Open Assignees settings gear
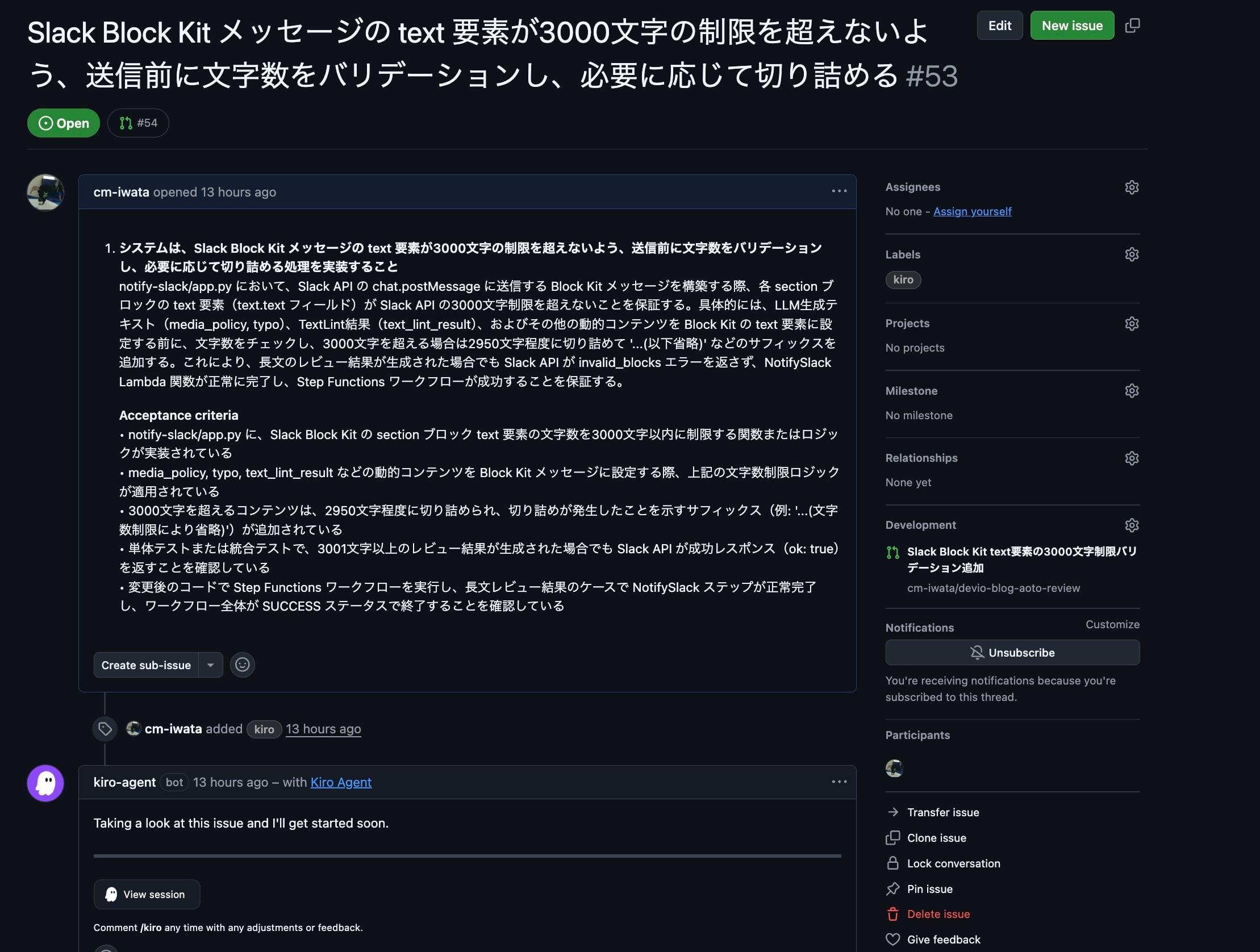Screen dimensions: 1260x952 [1131, 187]
